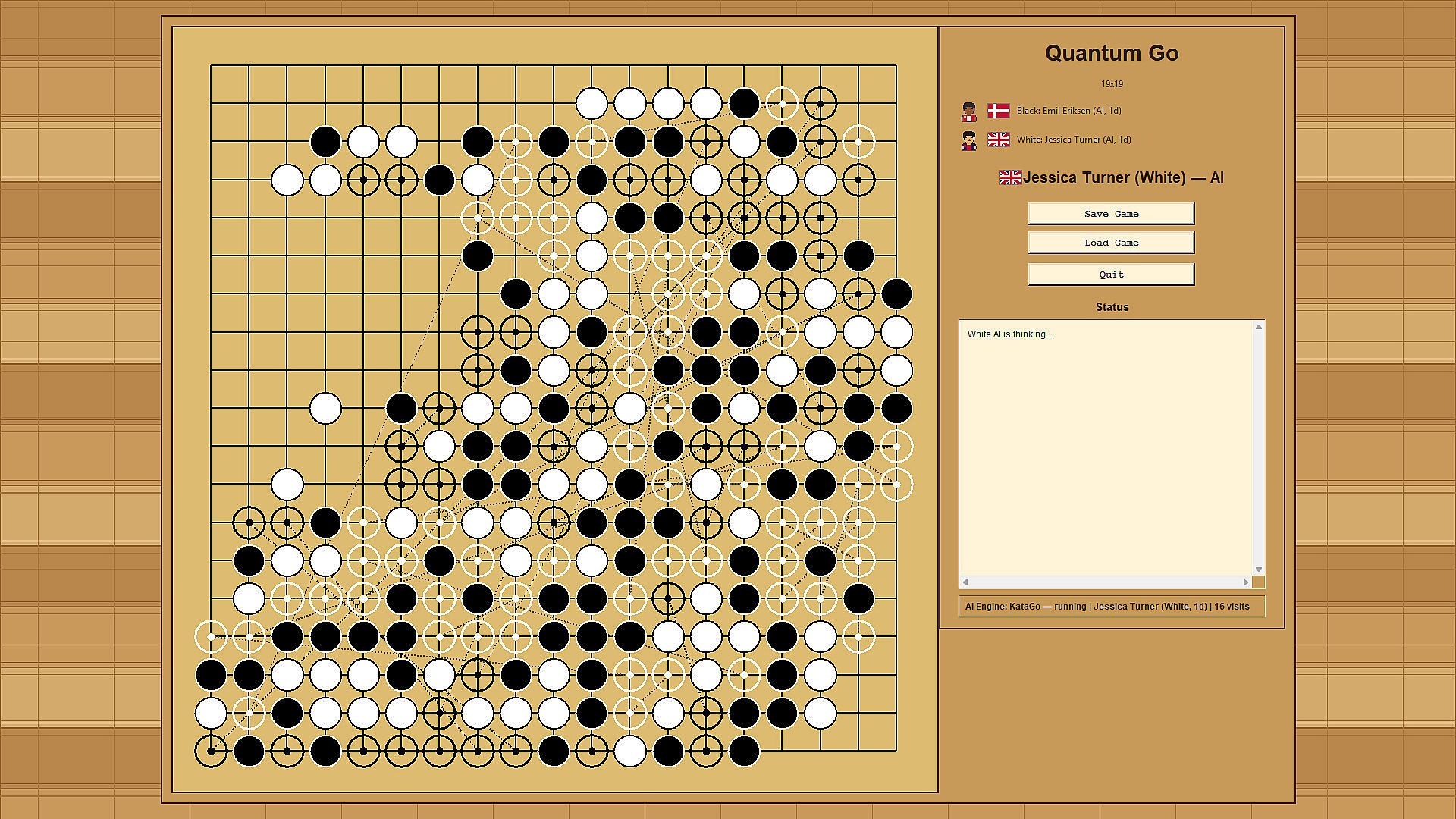This screenshot has width=1456, height=819.
Task: Click the 19x19 board size label
Action: (x=1112, y=84)
